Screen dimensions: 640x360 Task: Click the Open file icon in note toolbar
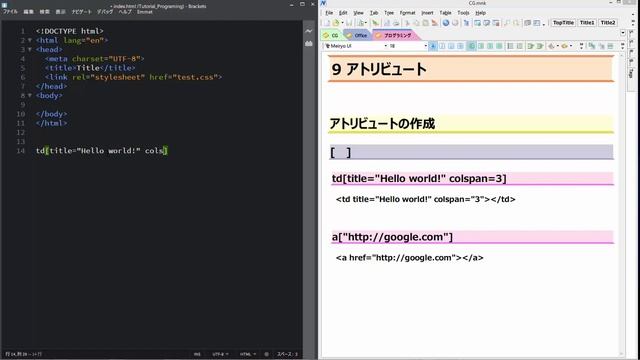(x=336, y=23)
